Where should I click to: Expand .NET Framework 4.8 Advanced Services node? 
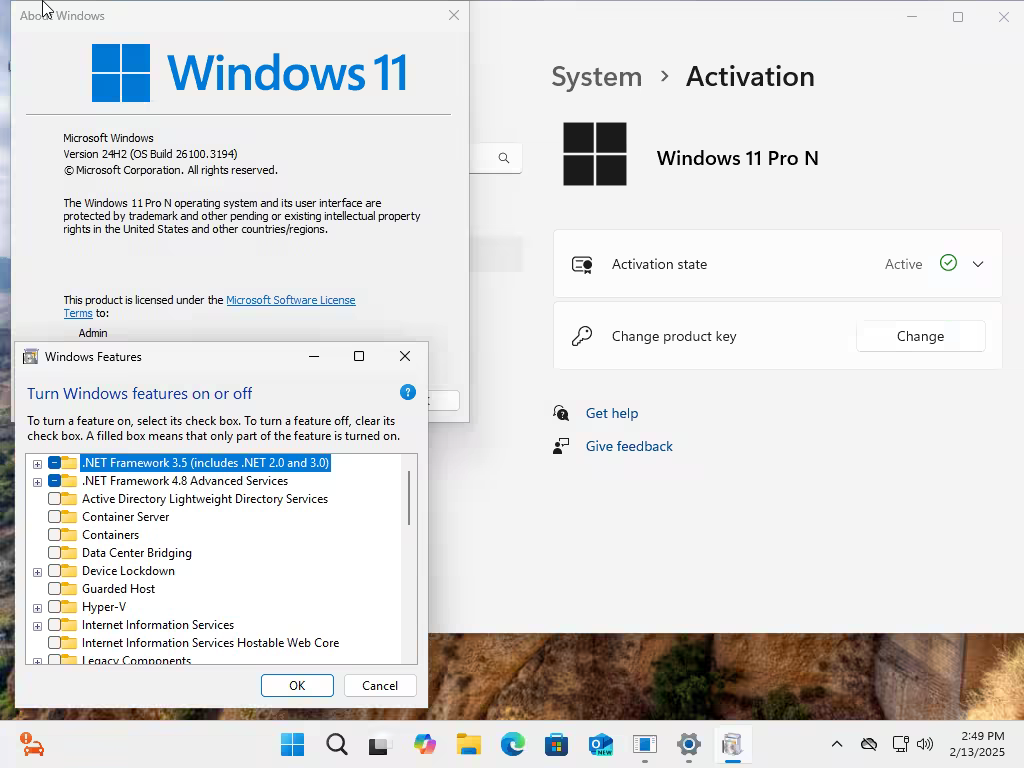[x=37, y=482]
